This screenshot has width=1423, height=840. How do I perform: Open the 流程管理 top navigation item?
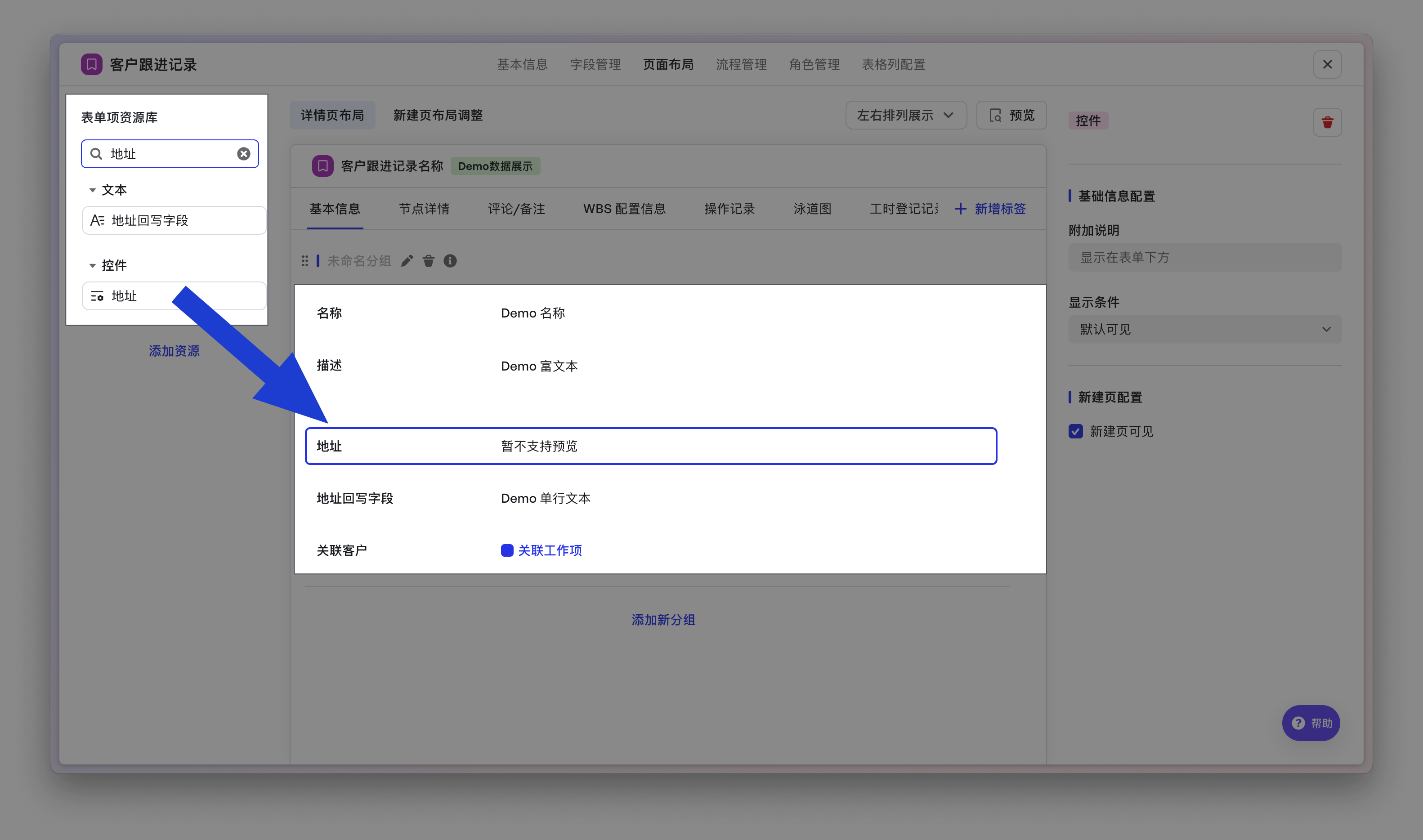coord(741,64)
